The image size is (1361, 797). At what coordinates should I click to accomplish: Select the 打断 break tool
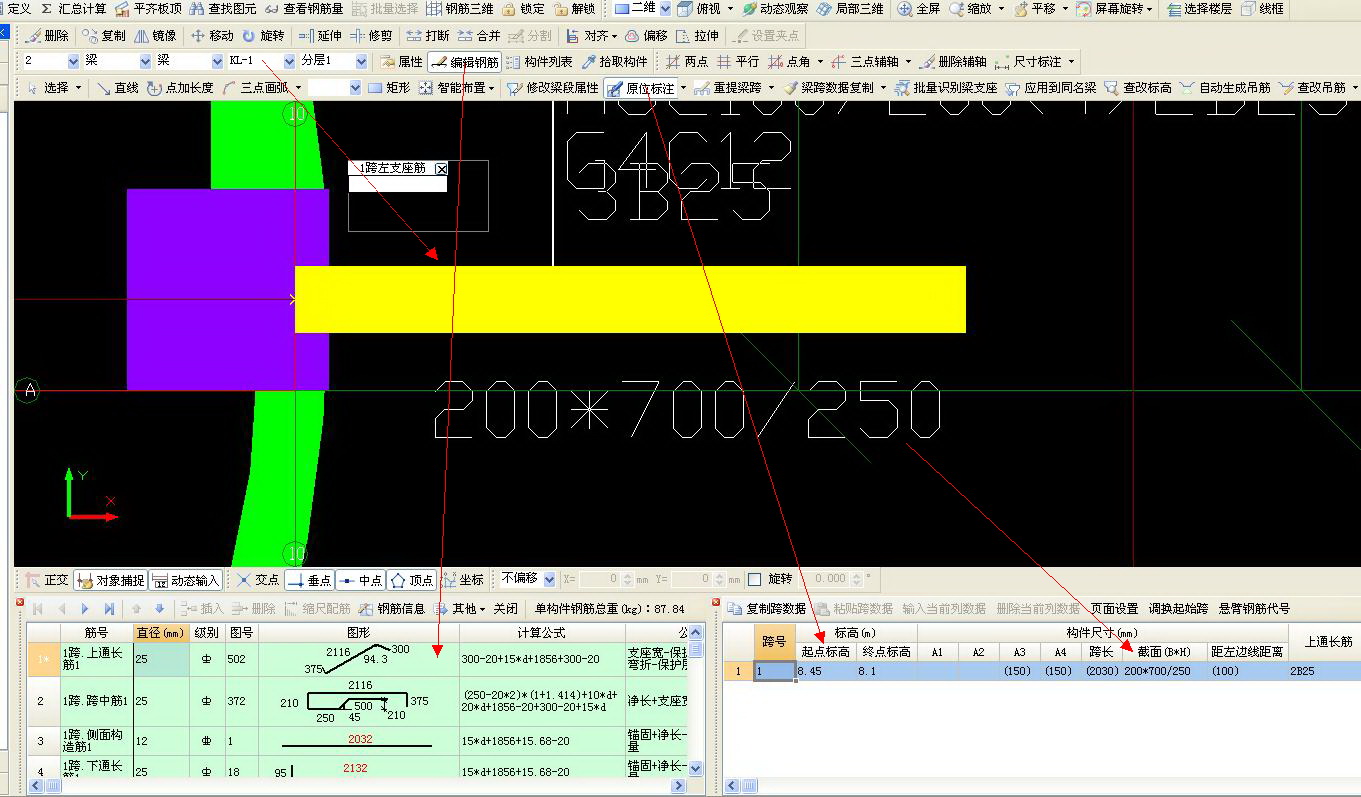point(428,35)
